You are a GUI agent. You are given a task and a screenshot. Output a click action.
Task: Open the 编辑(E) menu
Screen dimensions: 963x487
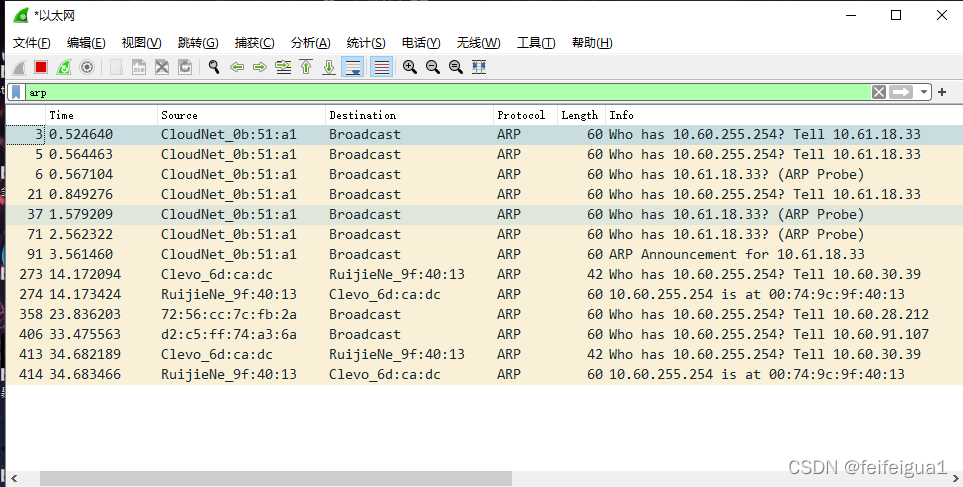(x=86, y=42)
